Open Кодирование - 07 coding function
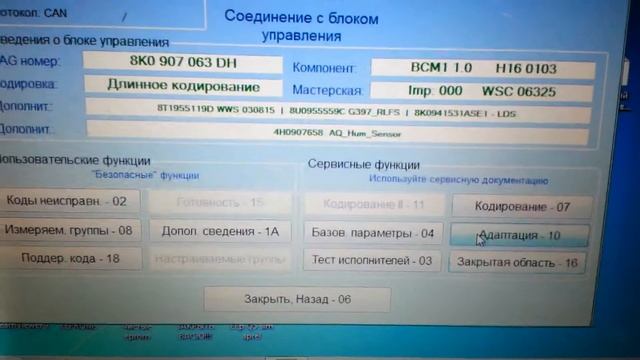Viewport: 640px width, 360px height. 522,207
